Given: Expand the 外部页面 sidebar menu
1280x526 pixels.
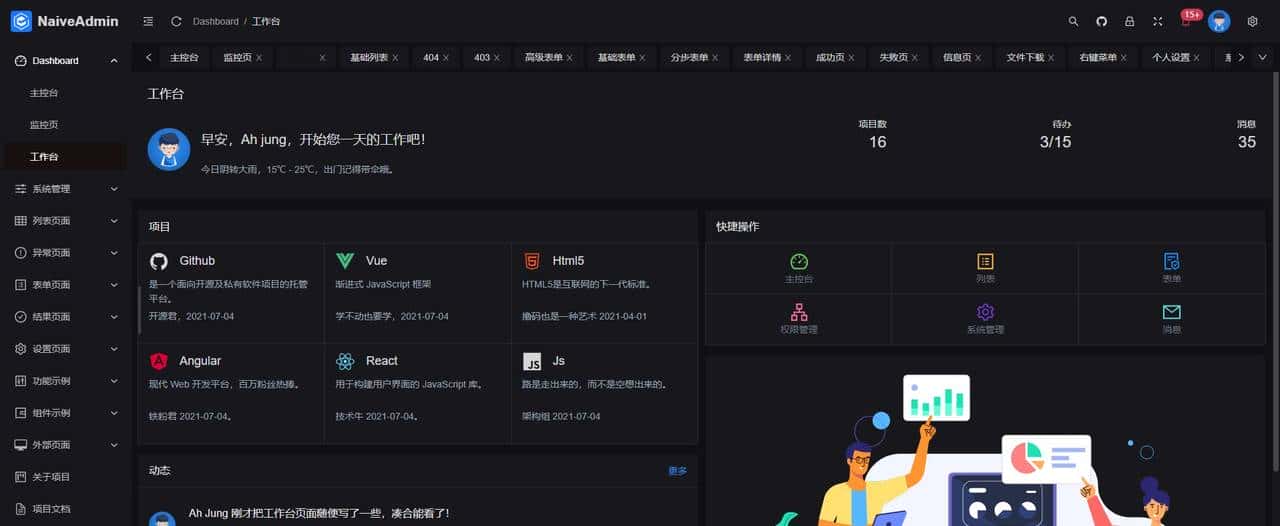Looking at the screenshot, I should [65, 445].
